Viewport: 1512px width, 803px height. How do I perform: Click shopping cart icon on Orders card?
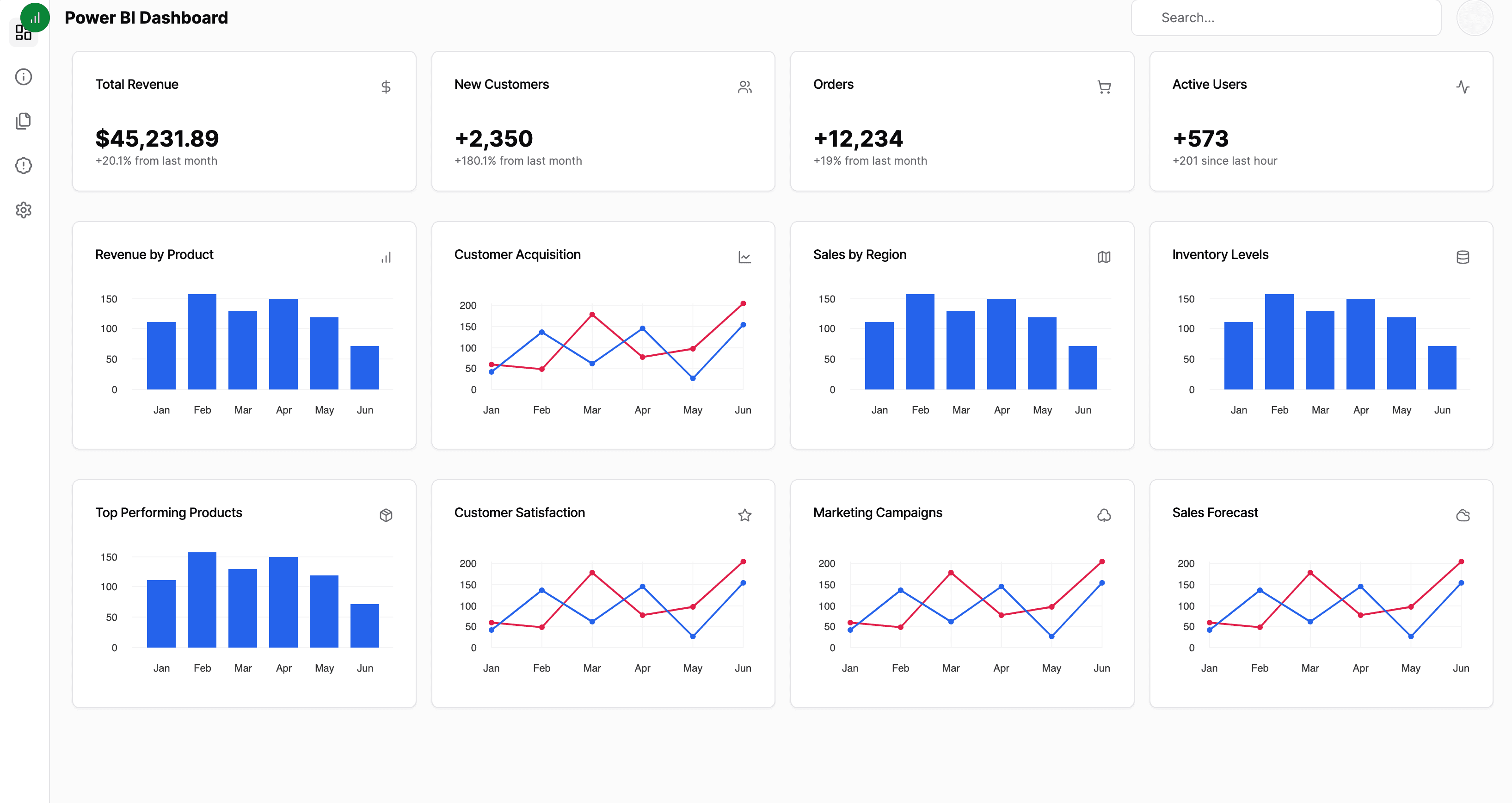[x=1103, y=87]
